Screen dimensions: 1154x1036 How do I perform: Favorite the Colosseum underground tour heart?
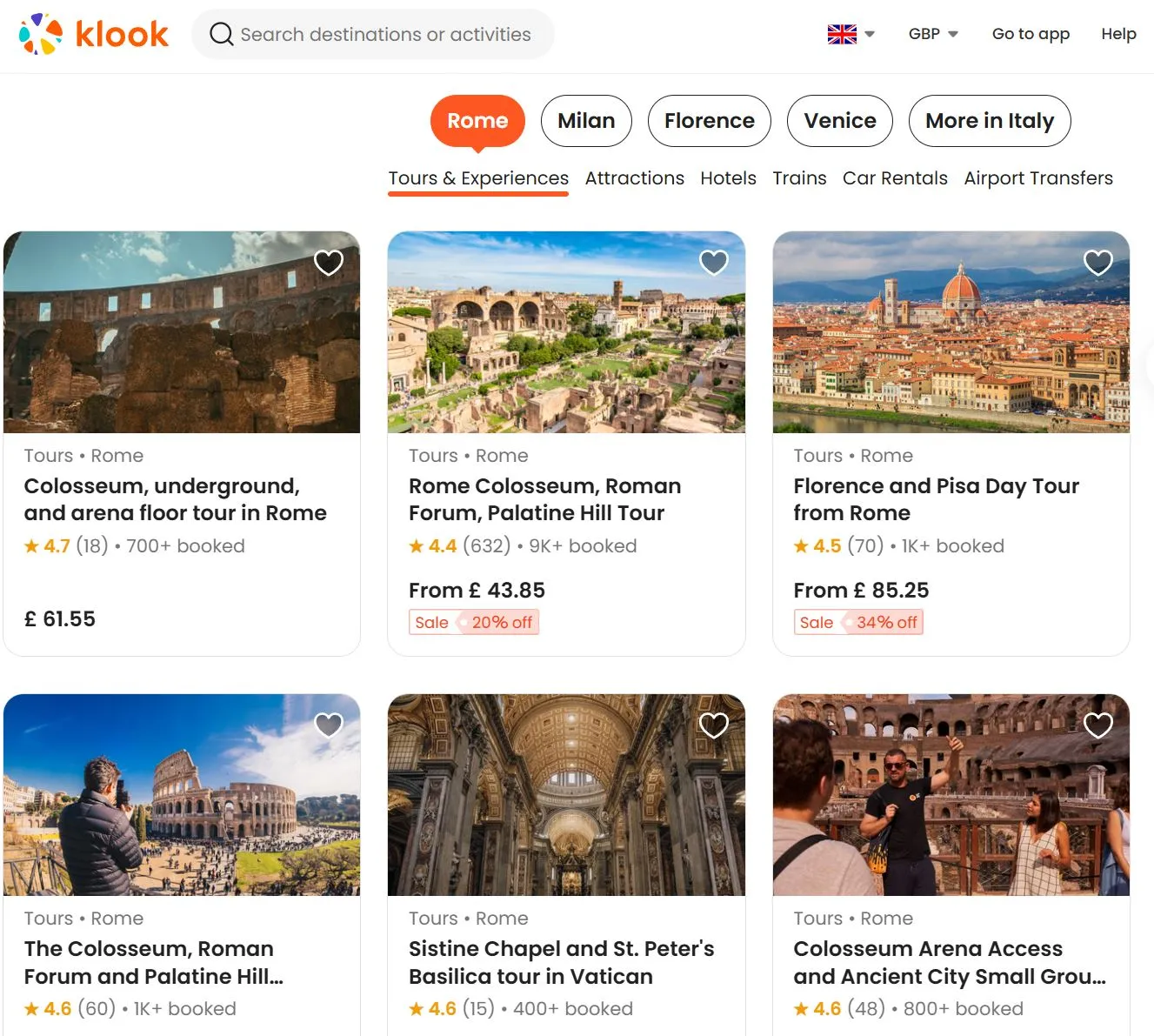tap(329, 262)
